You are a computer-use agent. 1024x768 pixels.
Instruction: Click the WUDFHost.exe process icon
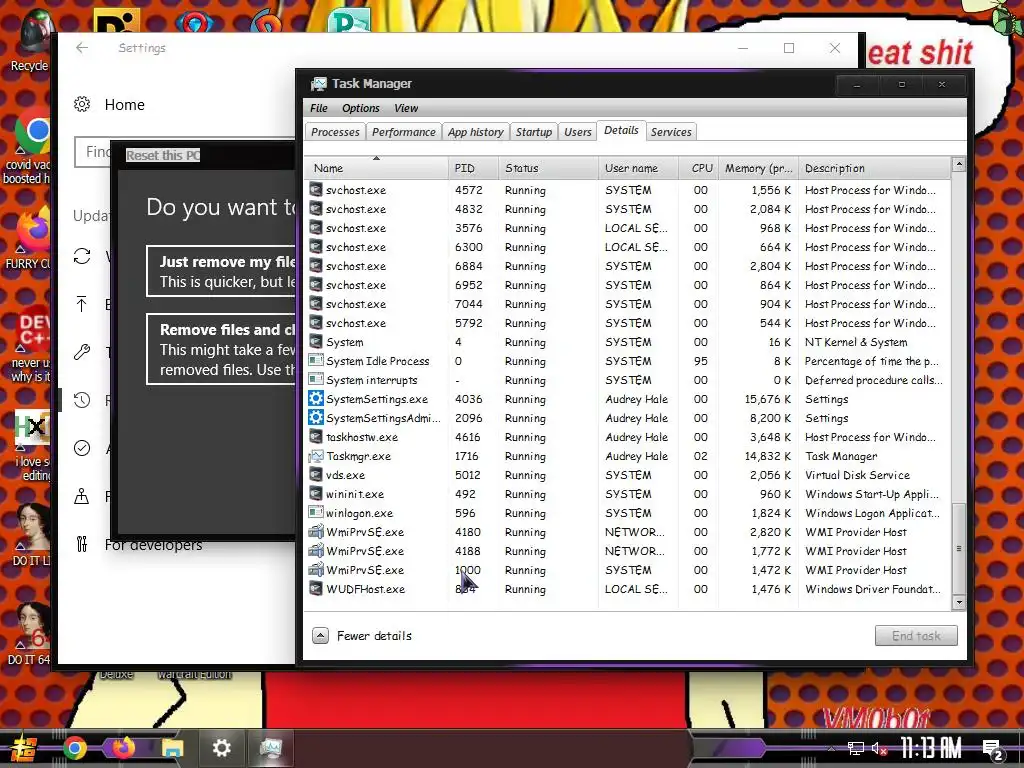tap(316, 588)
